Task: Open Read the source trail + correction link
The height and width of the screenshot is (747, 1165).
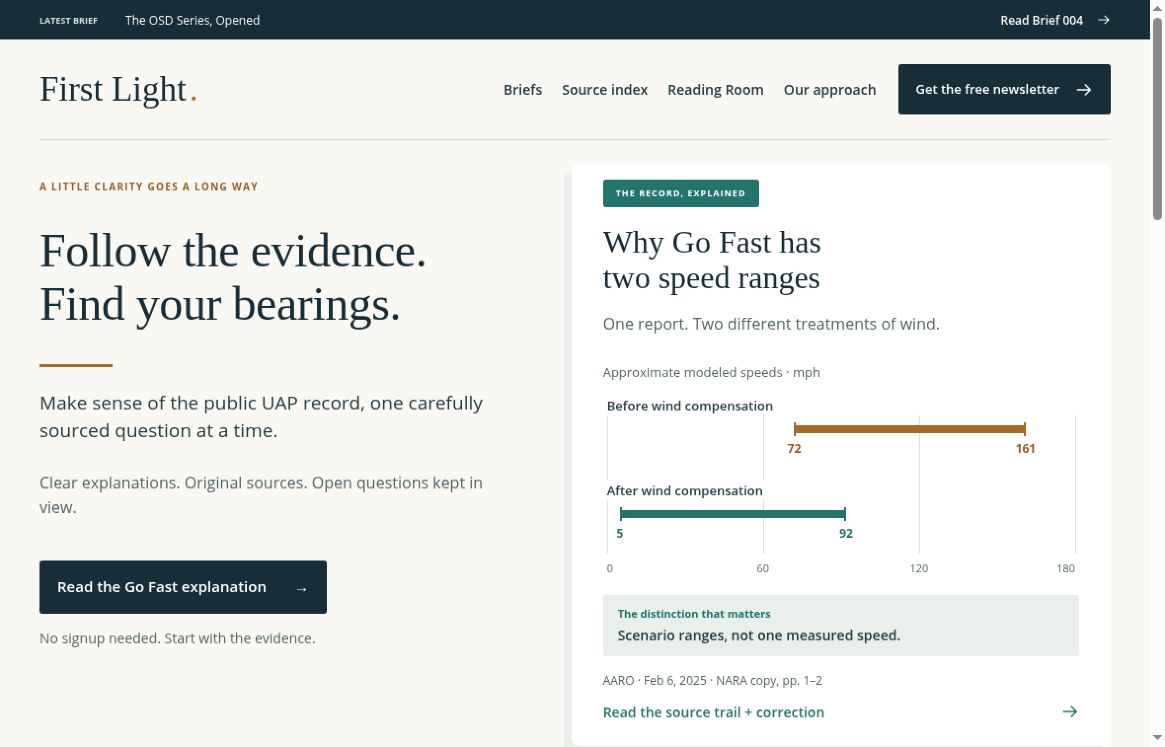Action: (x=840, y=712)
